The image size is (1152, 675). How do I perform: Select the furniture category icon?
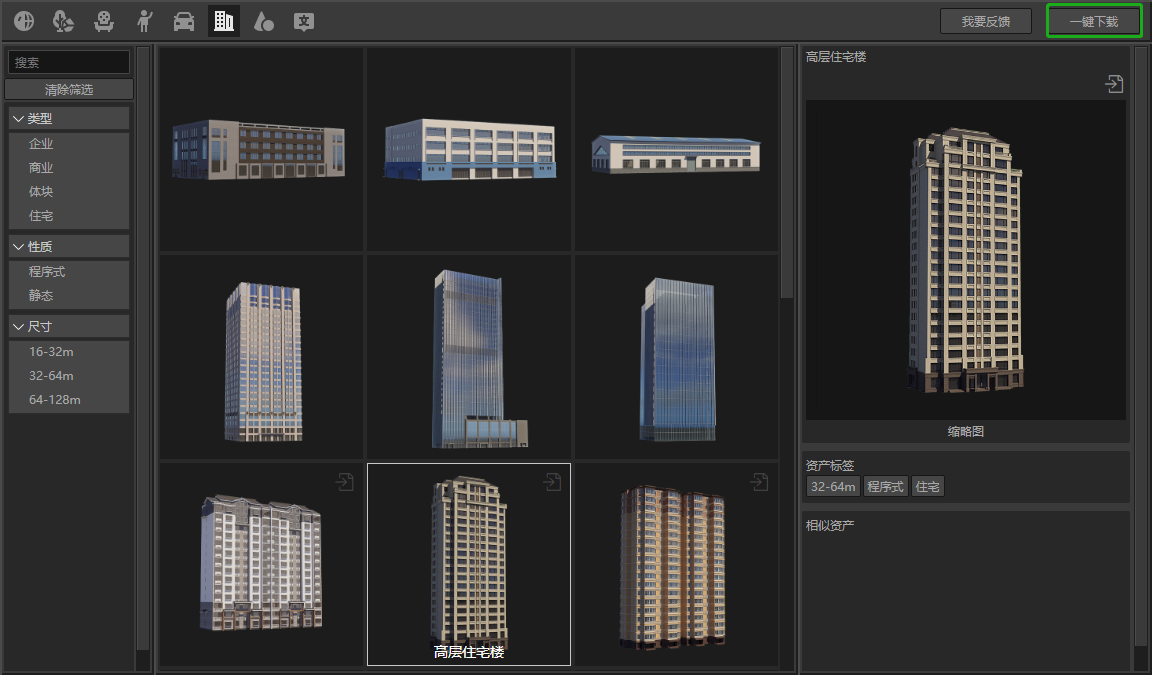[104, 20]
